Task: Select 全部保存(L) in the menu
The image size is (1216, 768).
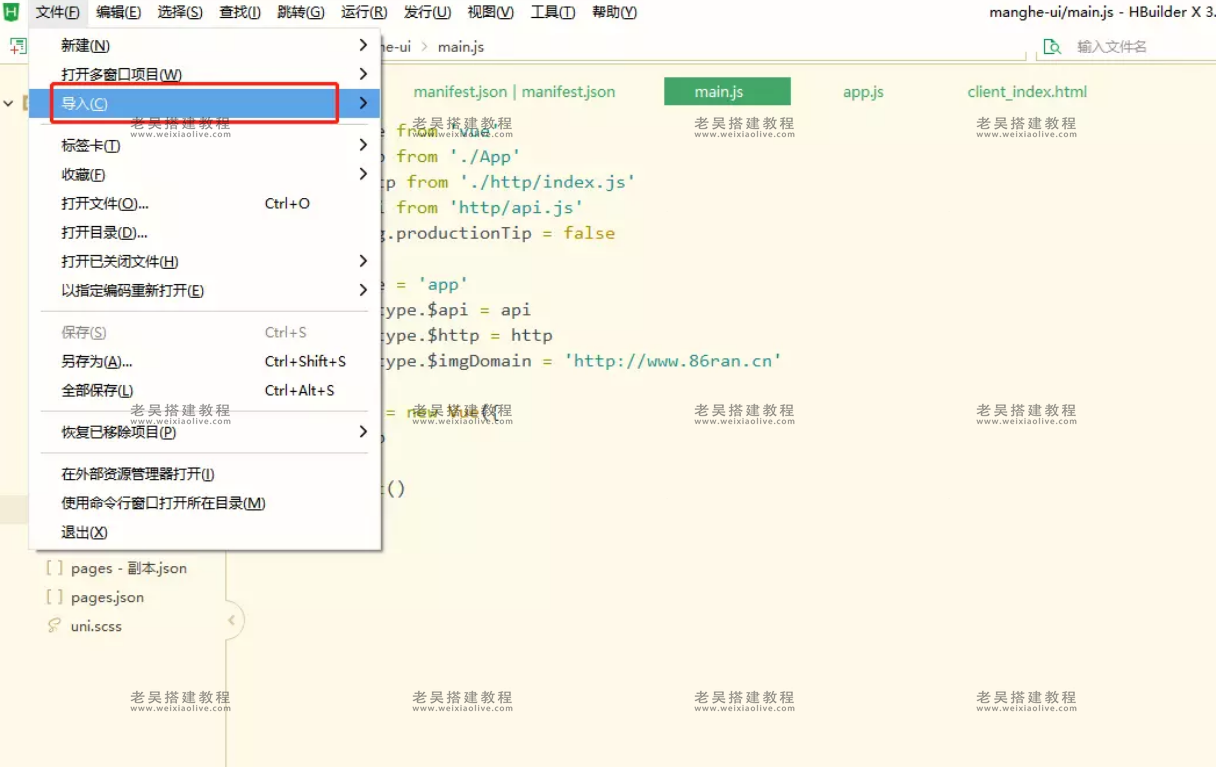Action: (97, 390)
